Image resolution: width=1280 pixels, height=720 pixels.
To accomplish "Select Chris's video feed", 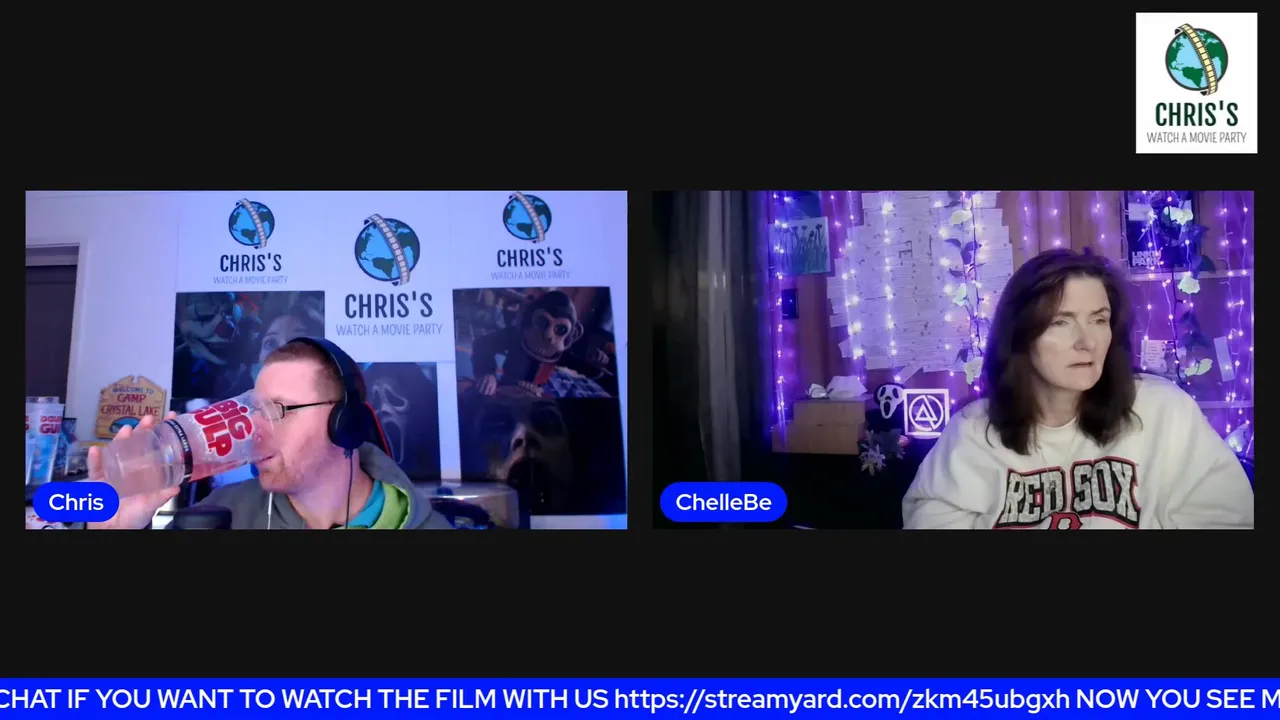I will tap(326, 360).
